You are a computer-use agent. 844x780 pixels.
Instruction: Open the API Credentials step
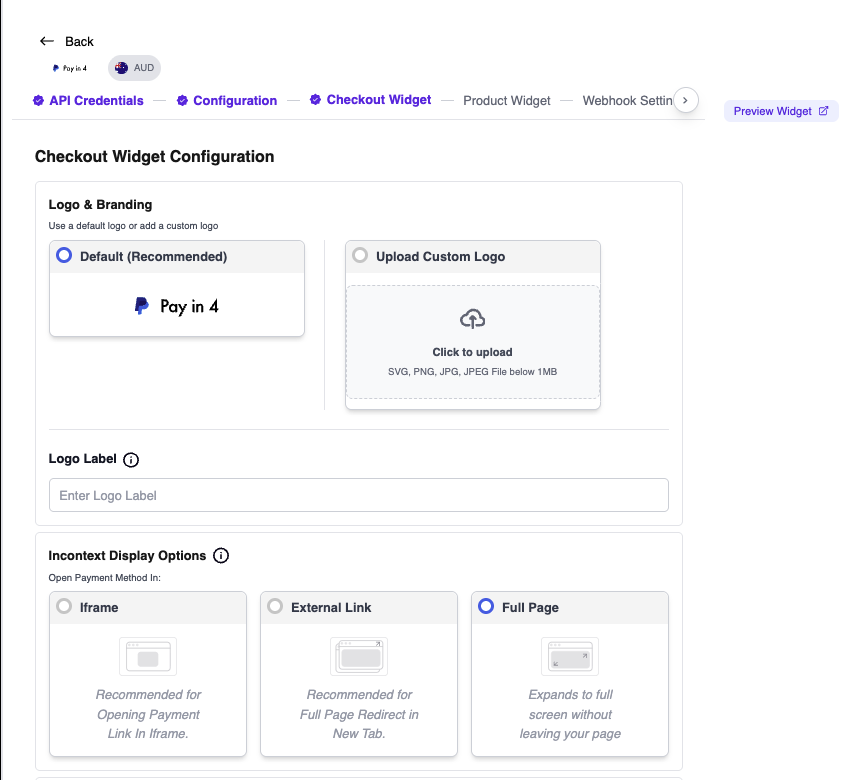click(x=96, y=101)
